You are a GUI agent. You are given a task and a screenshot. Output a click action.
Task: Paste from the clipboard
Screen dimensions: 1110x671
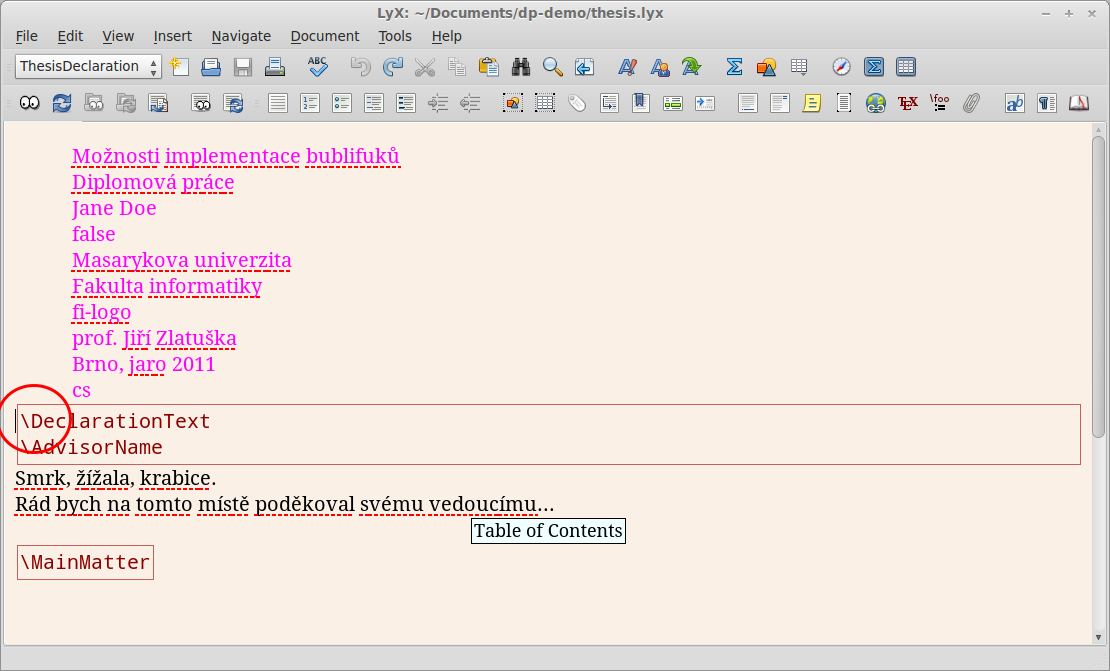coord(488,67)
